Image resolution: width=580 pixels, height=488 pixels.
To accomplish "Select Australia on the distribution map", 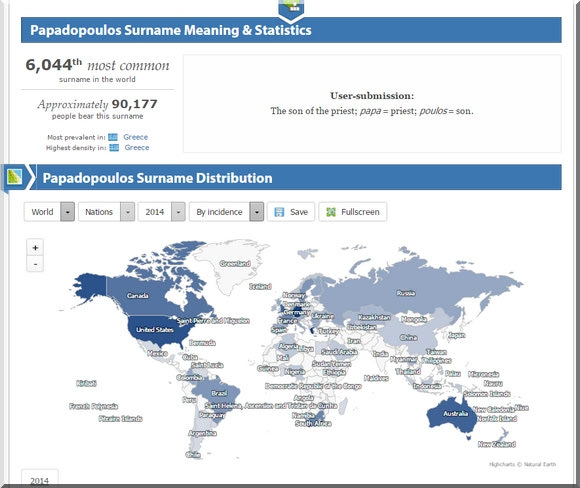I will tap(456, 414).
